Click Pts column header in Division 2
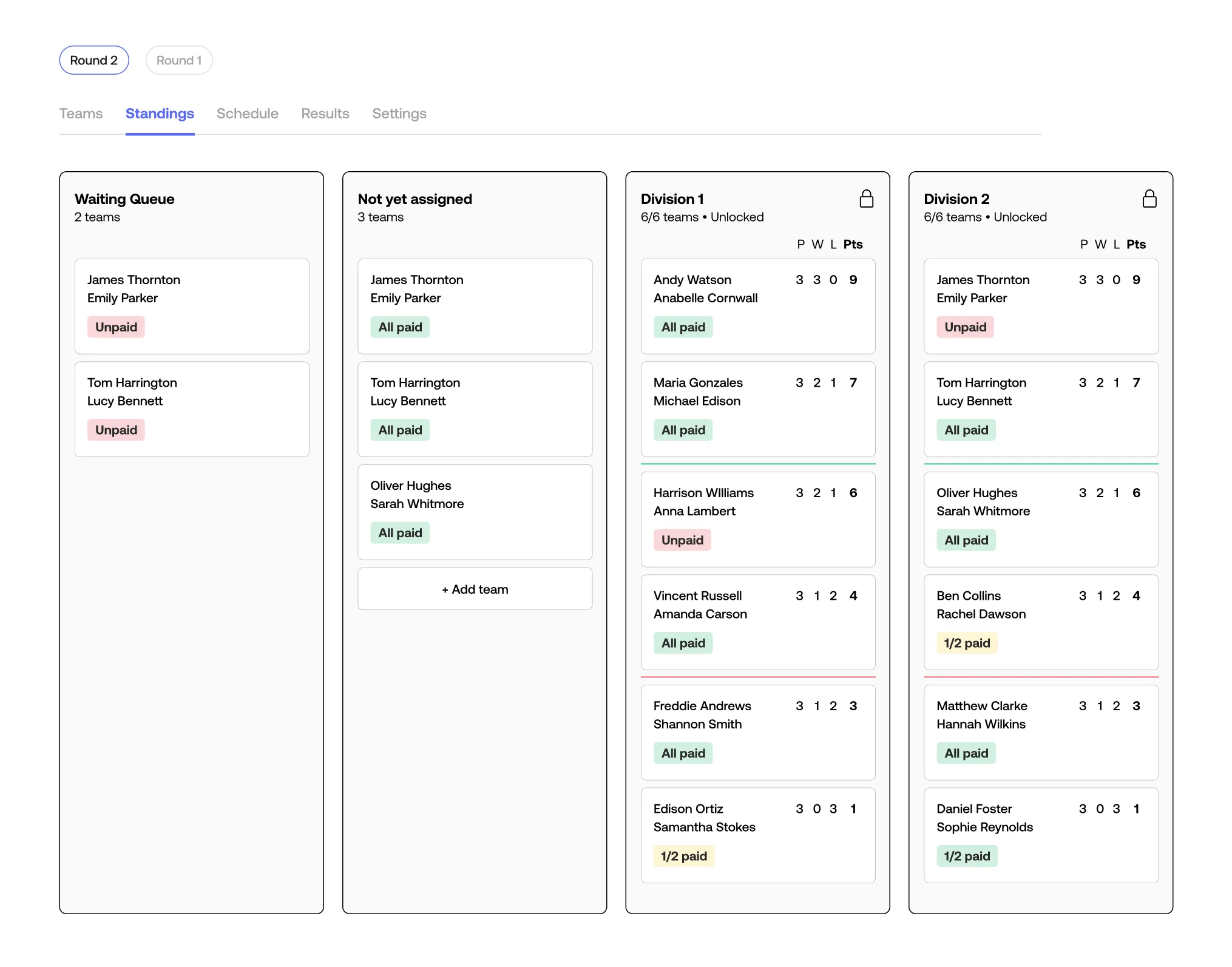1232x967 pixels. tap(1136, 244)
